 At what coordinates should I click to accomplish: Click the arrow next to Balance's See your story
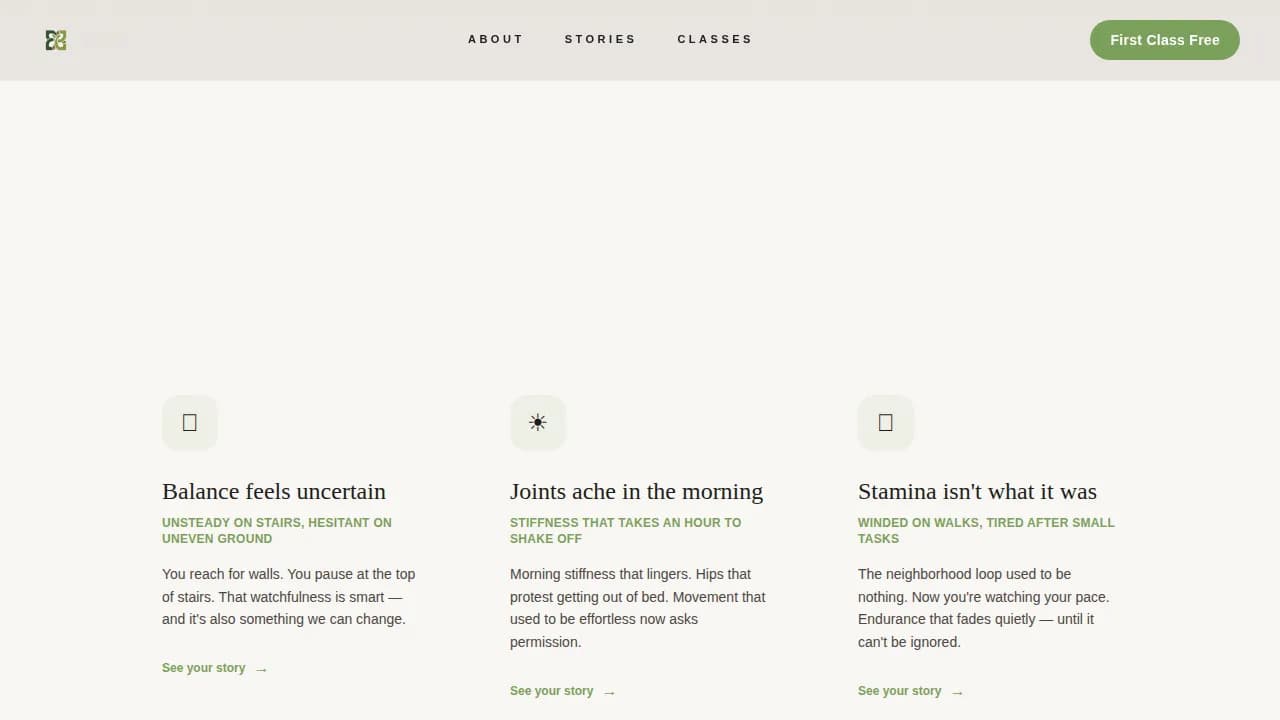click(261, 669)
